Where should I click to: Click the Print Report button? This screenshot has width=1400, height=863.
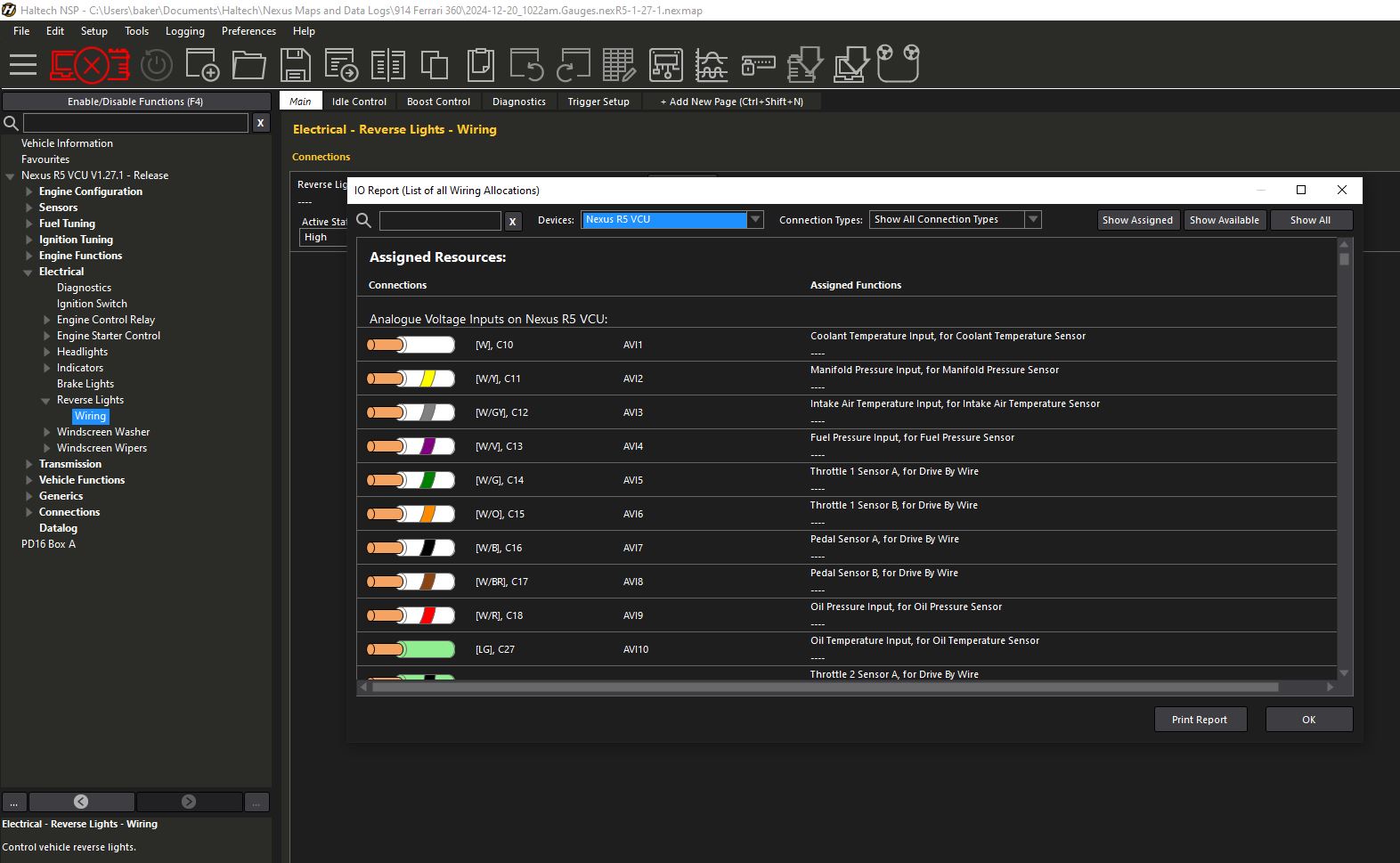tap(1199, 720)
